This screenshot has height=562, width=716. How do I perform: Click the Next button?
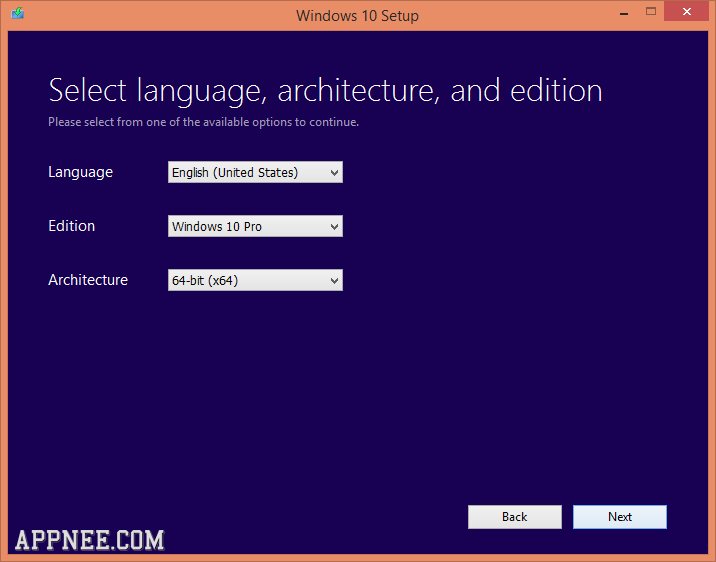click(620, 517)
